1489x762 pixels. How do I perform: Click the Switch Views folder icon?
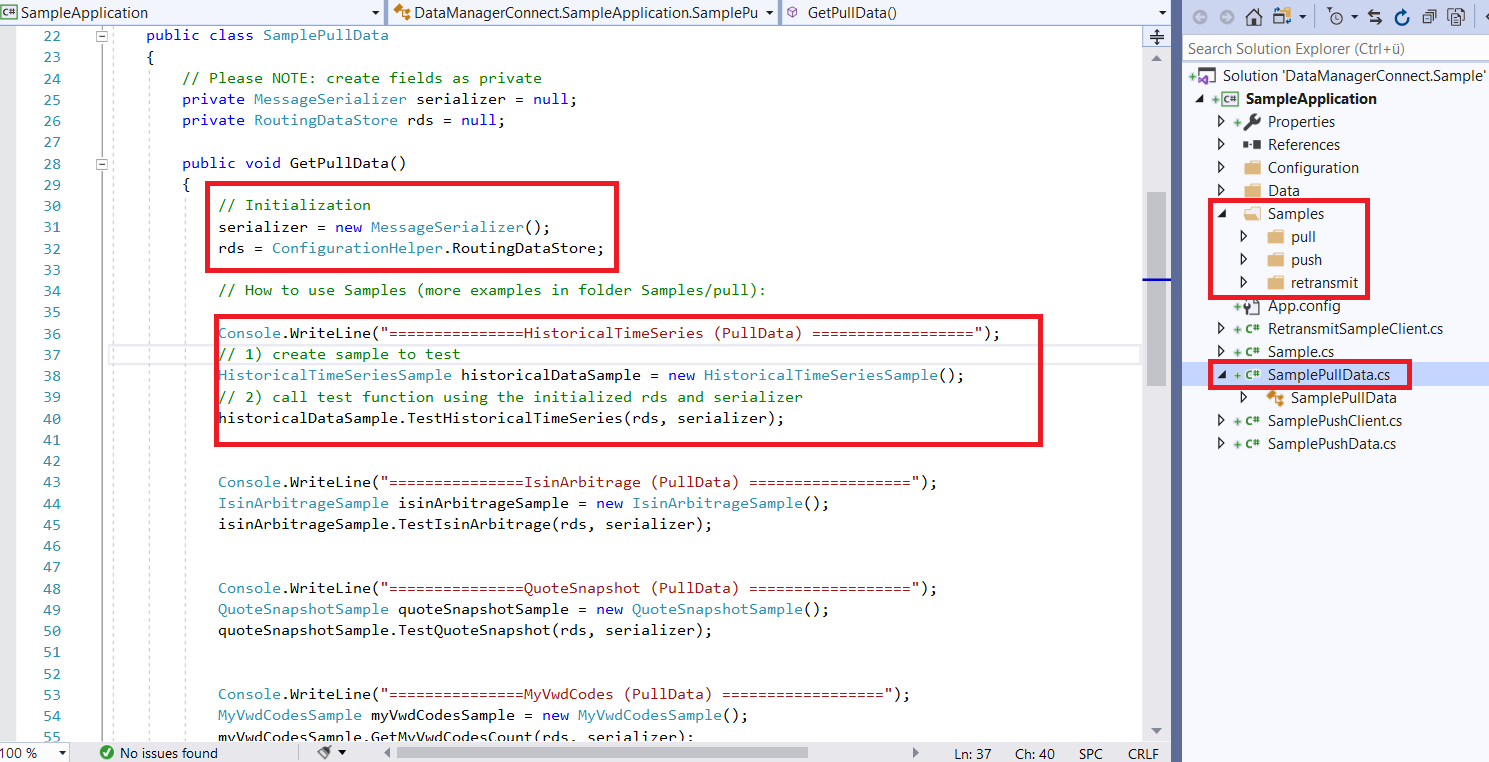(x=1282, y=17)
